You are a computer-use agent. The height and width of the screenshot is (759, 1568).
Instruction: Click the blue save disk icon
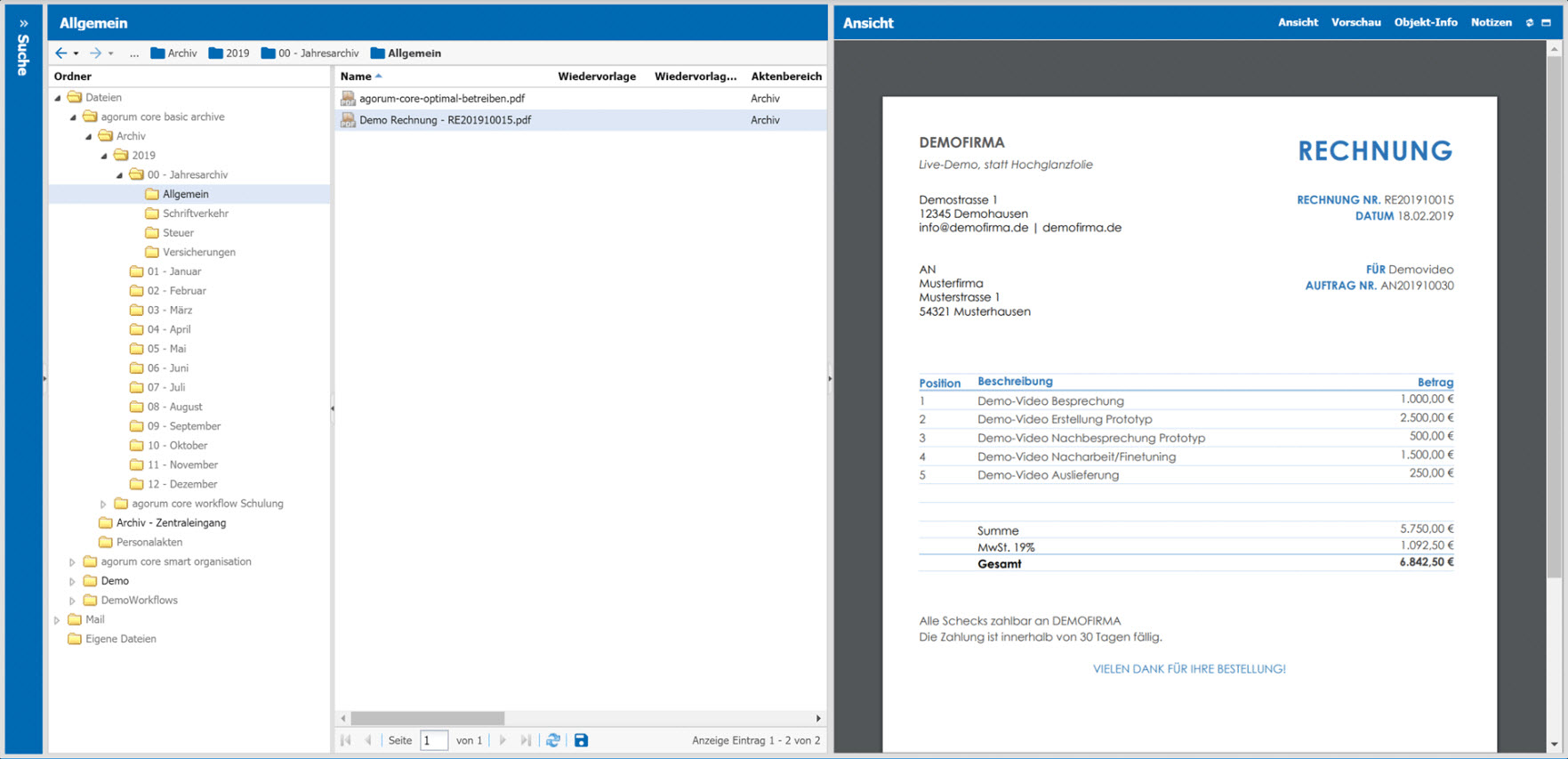point(581,740)
